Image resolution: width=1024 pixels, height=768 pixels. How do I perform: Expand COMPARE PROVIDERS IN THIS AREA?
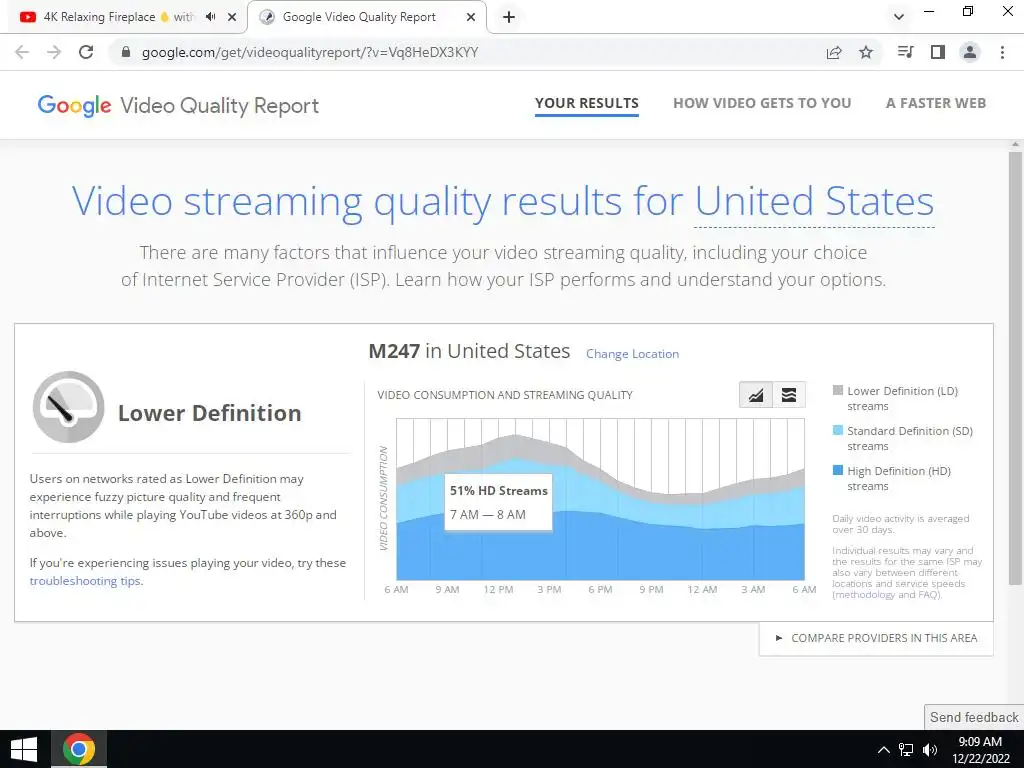click(x=876, y=638)
